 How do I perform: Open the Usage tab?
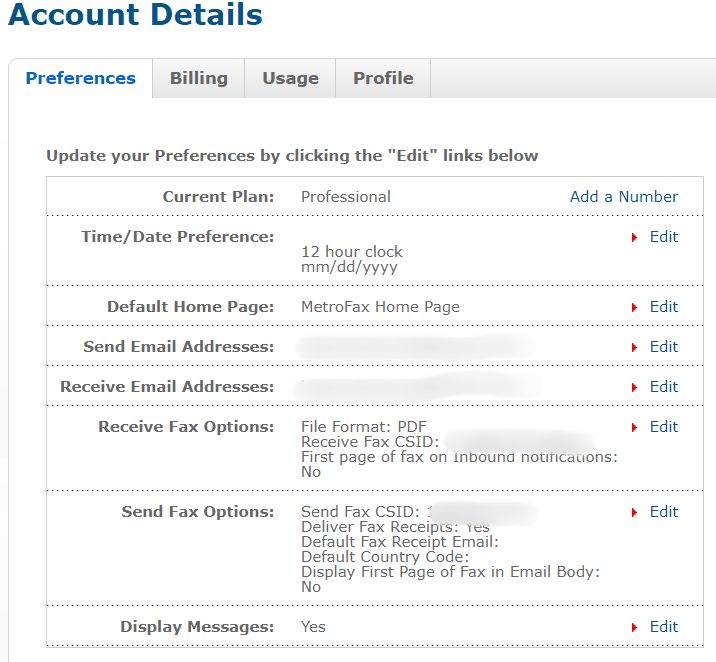(290, 78)
